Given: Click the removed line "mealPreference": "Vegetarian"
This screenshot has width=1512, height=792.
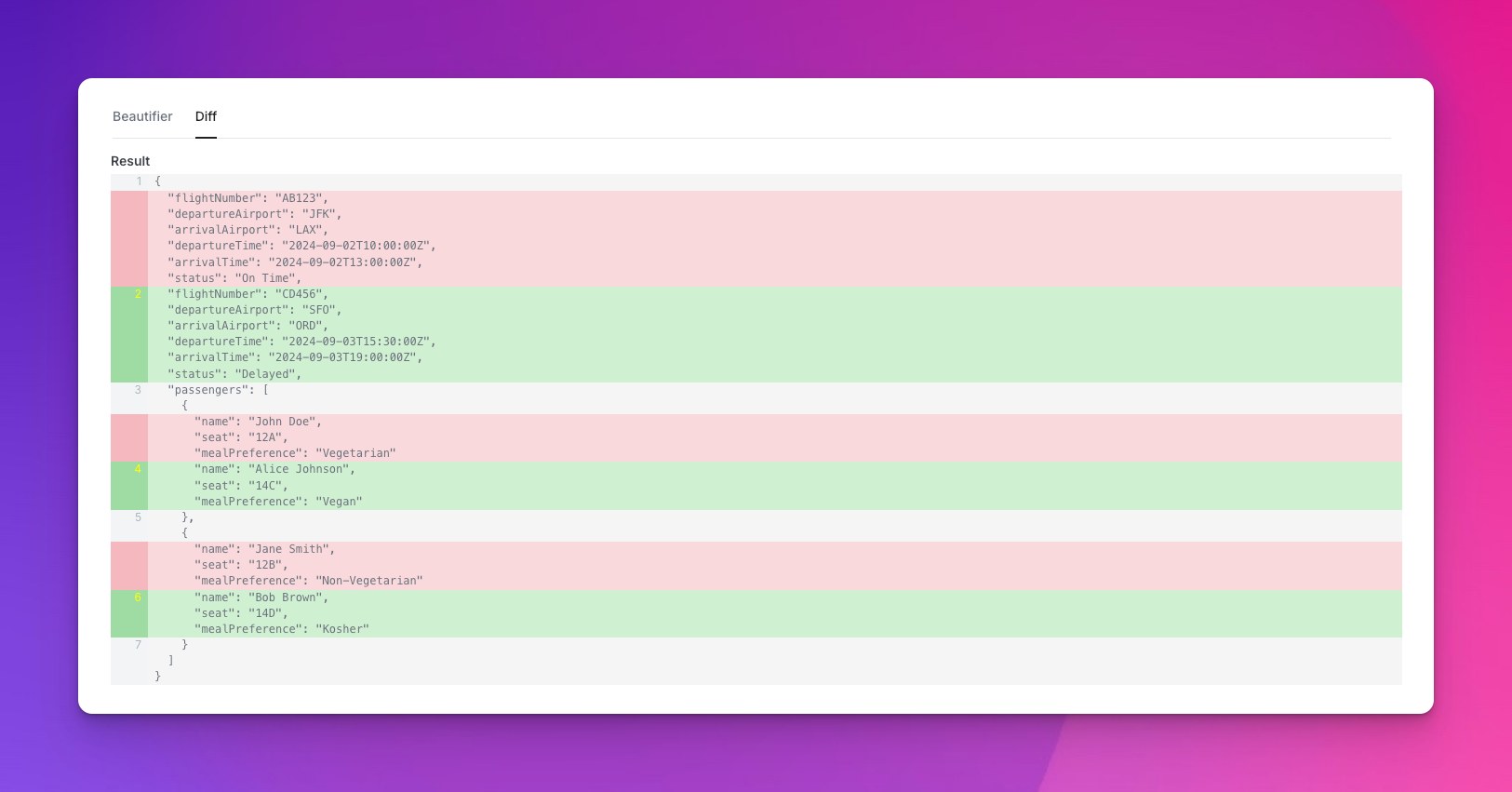Looking at the screenshot, I should pos(295,453).
